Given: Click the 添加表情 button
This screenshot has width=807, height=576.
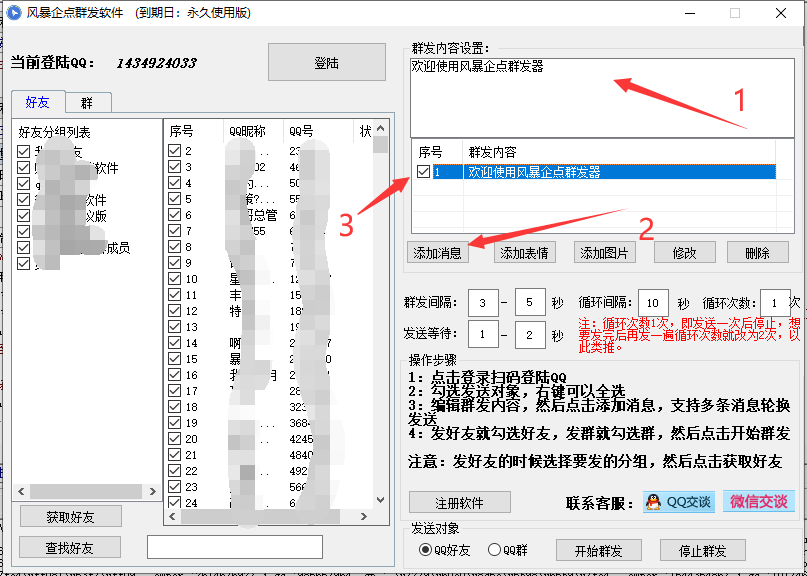Looking at the screenshot, I should pos(524,252).
